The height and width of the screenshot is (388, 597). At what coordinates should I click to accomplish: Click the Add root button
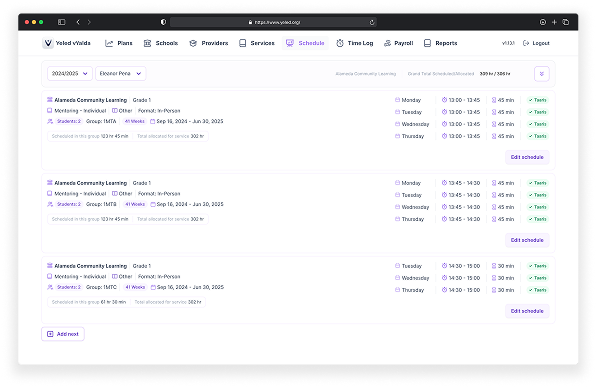[63, 334]
